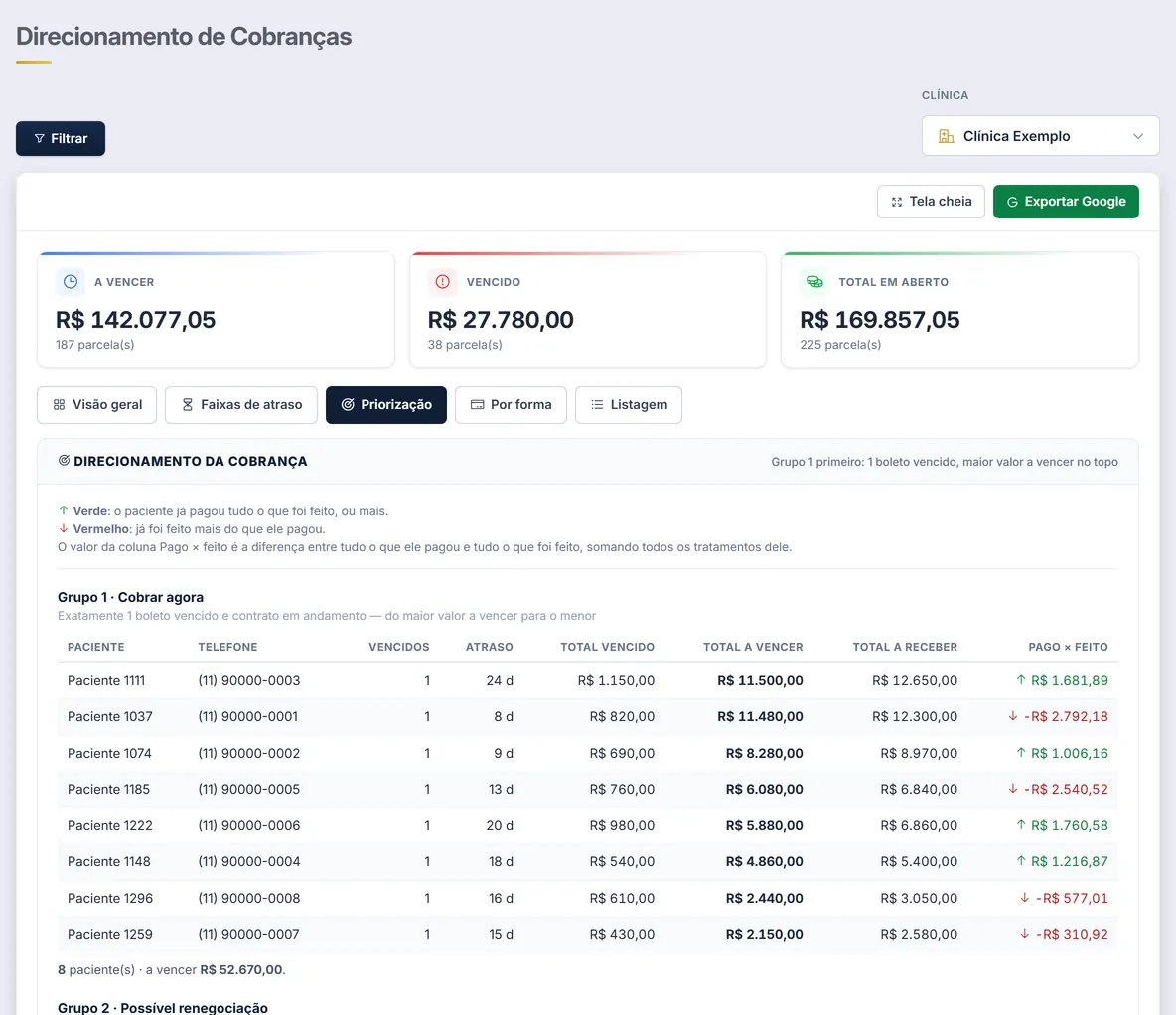Click the R$ 169.857,05 total amount
Image resolution: width=1176 pixels, height=1015 pixels.
[880, 320]
